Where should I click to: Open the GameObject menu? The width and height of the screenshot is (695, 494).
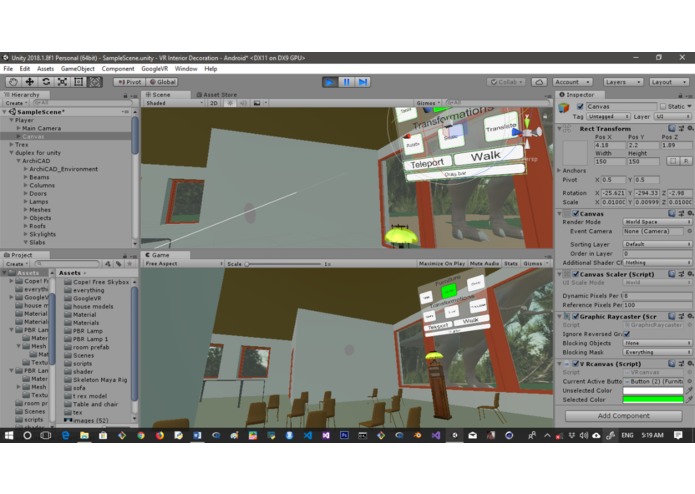pyautogui.click(x=78, y=69)
